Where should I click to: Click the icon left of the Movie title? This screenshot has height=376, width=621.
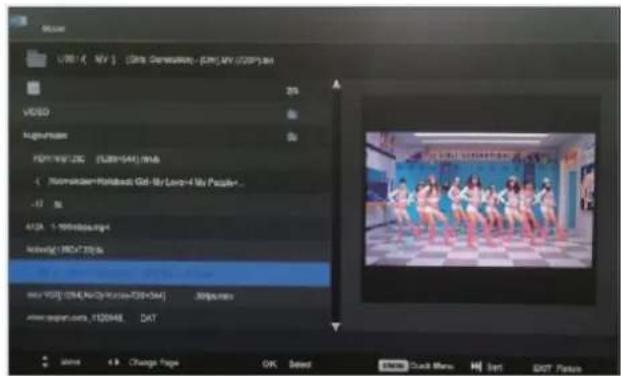click(x=18, y=22)
